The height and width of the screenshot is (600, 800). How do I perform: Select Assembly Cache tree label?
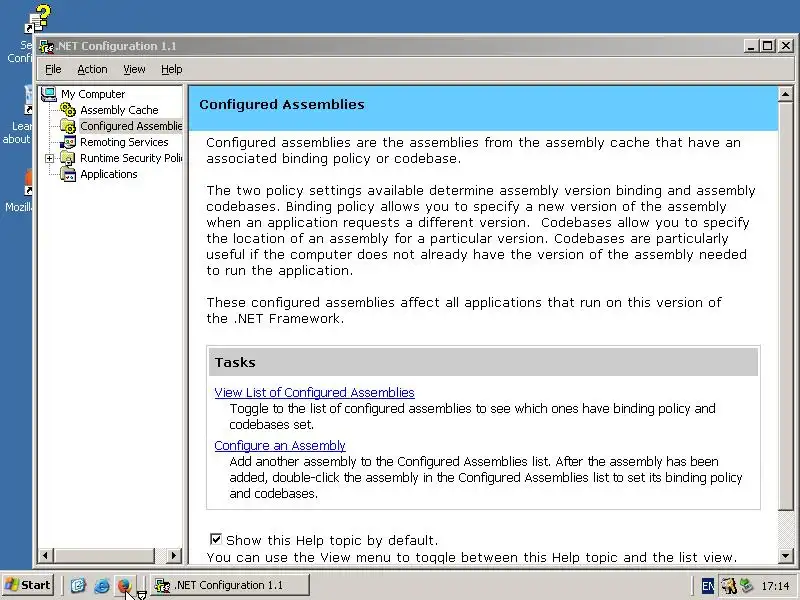point(119,110)
